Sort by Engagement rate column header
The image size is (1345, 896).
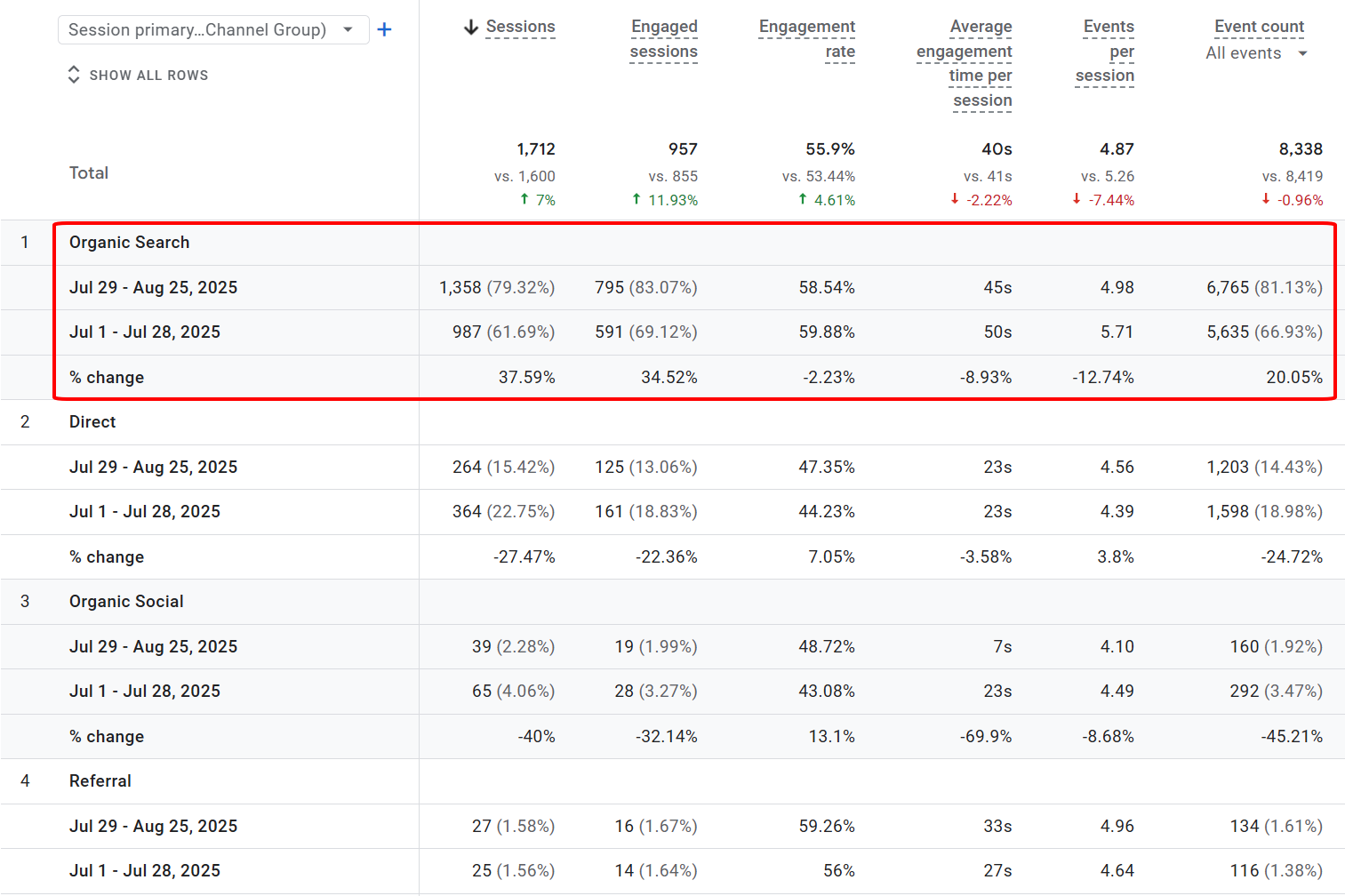pos(807,39)
